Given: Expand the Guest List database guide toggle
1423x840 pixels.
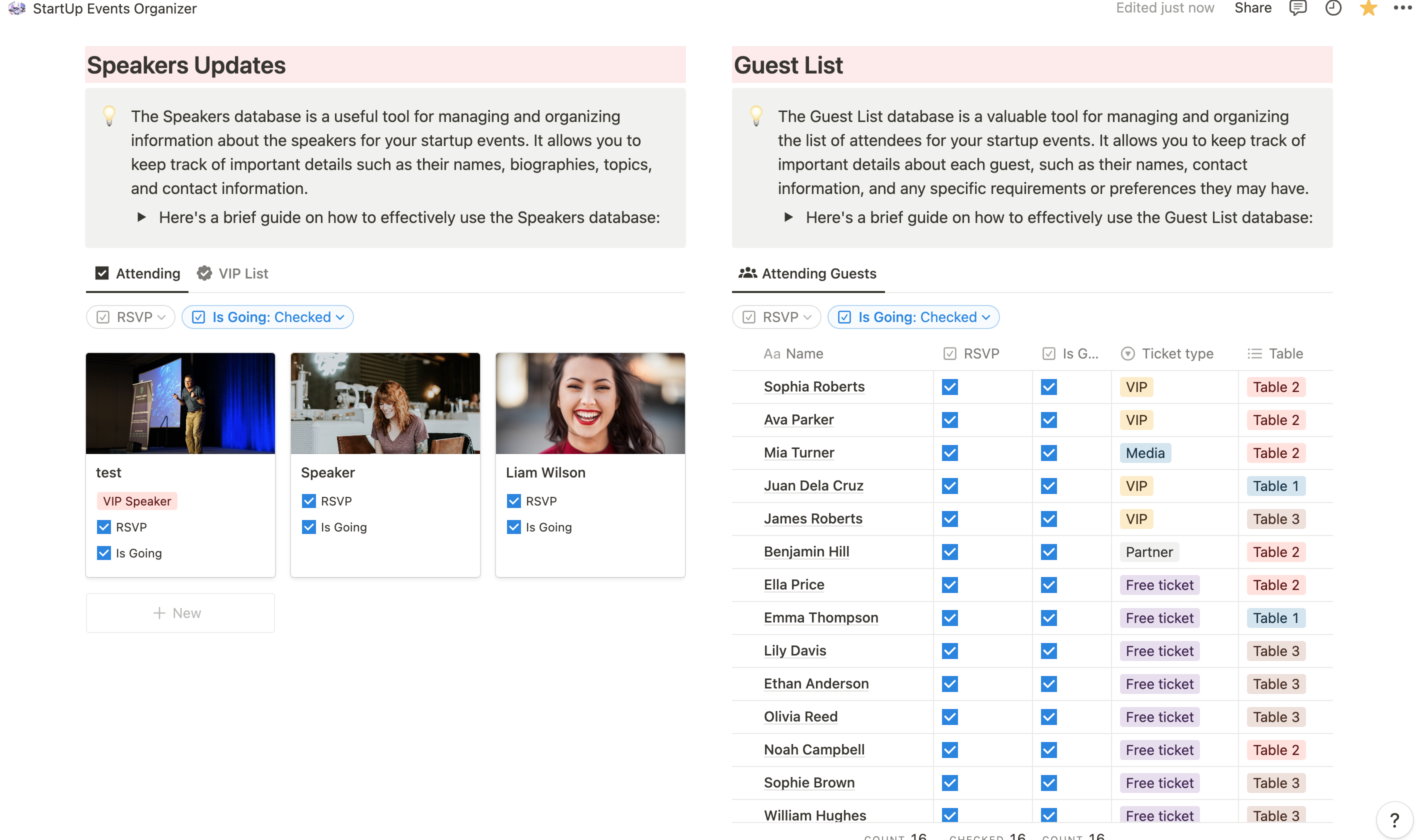Looking at the screenshot, I should [788, 217].
